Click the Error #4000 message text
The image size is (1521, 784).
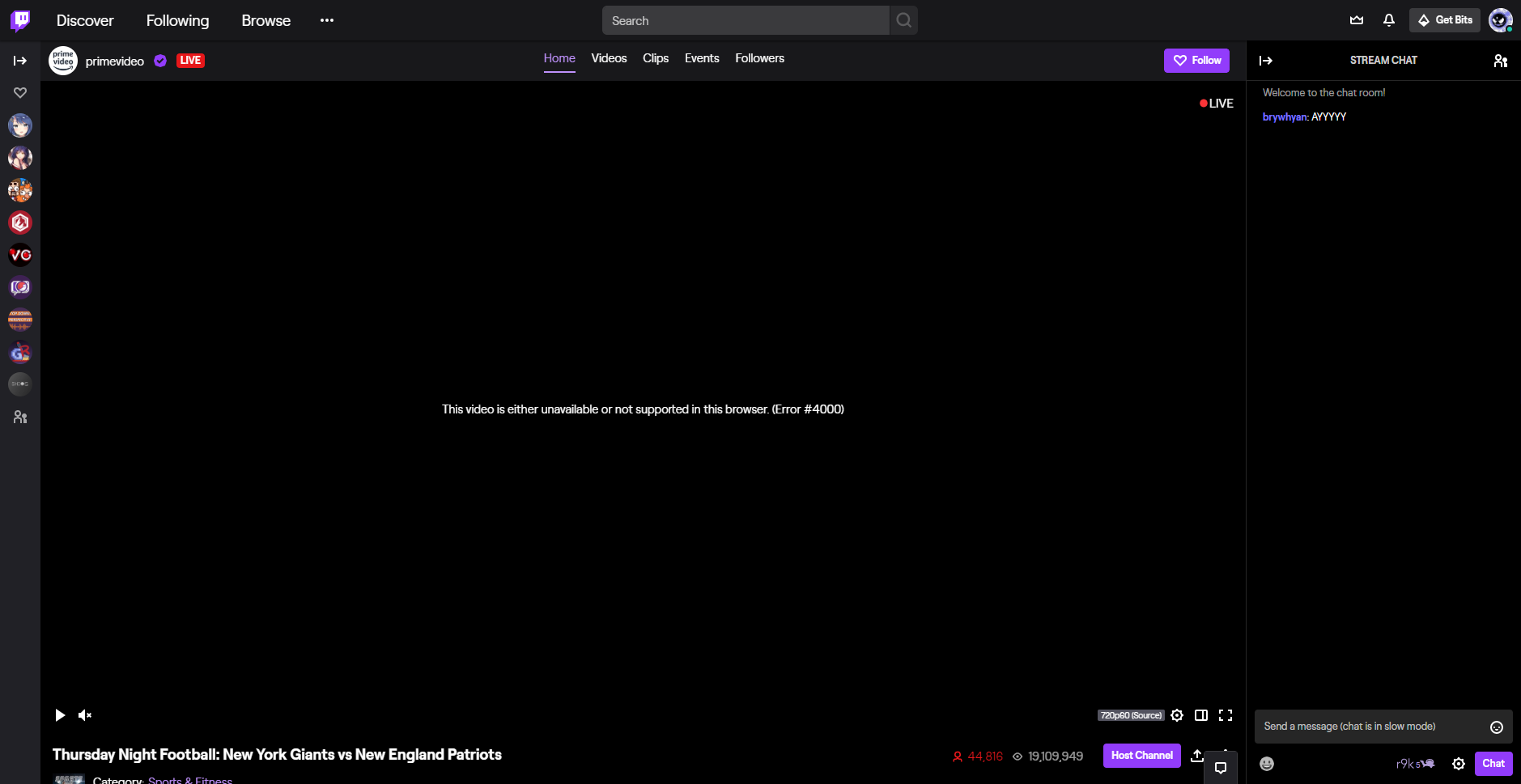coord(643,409)
